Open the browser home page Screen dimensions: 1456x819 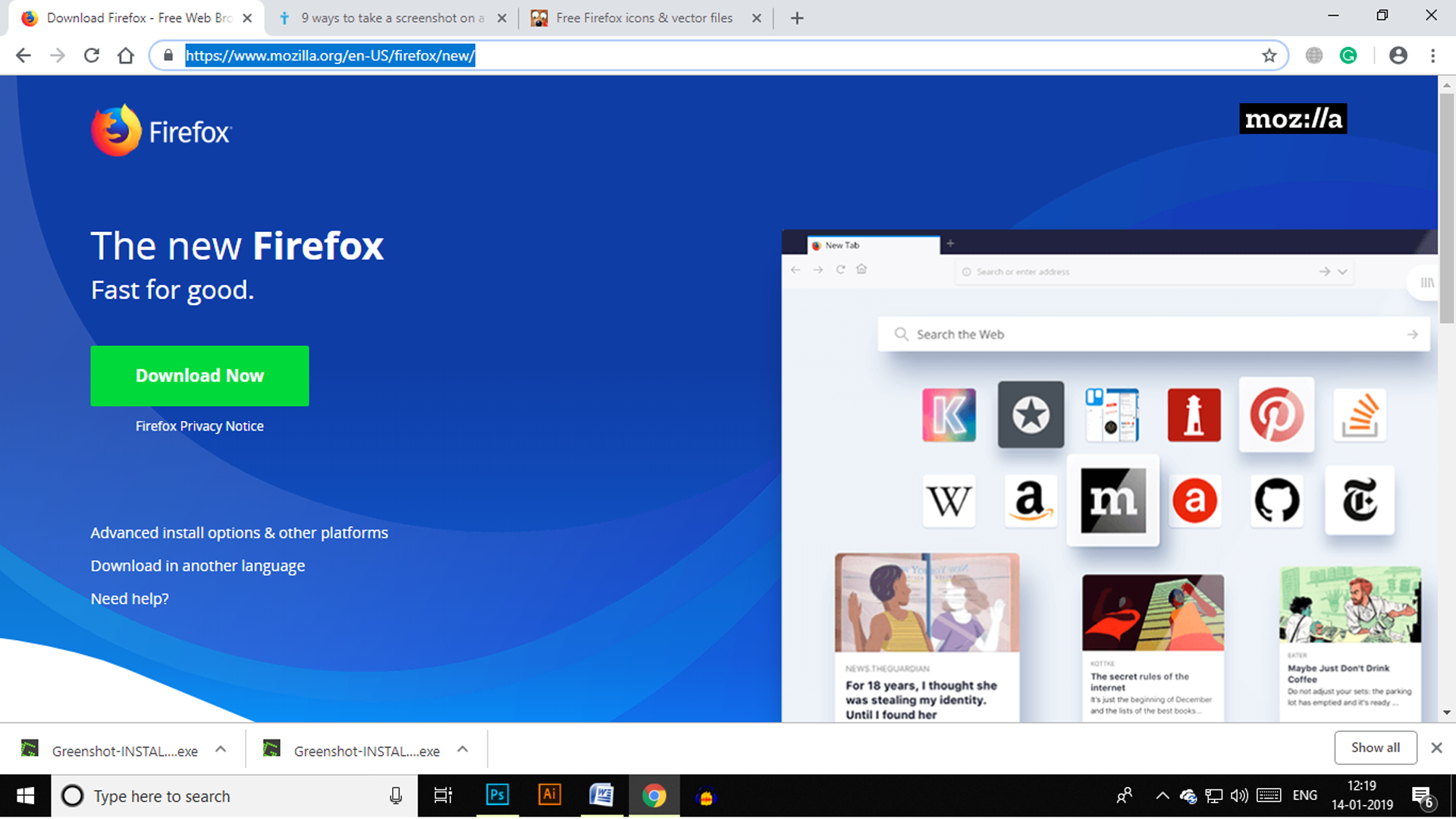(x=126, y=55)
